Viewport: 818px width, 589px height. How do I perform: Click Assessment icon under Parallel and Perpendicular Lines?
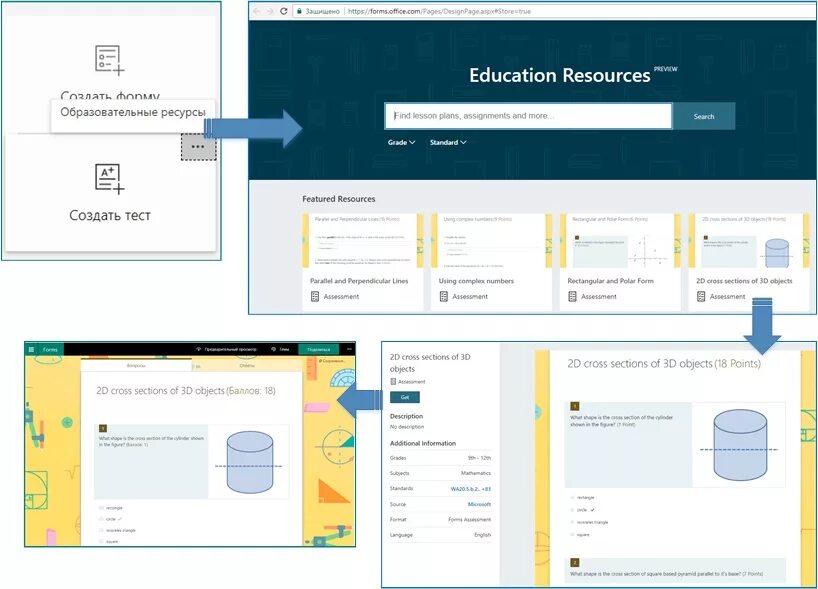click(315, 296)
